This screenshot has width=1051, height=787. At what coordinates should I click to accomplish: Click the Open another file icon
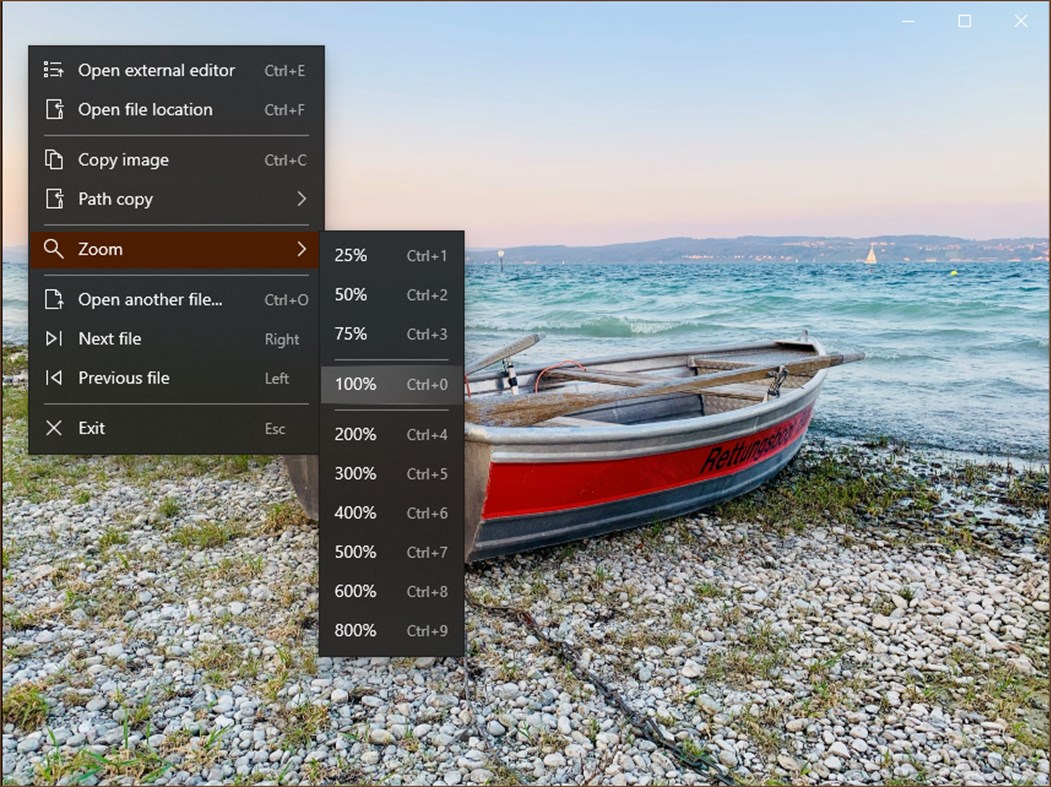pos(53,299)
